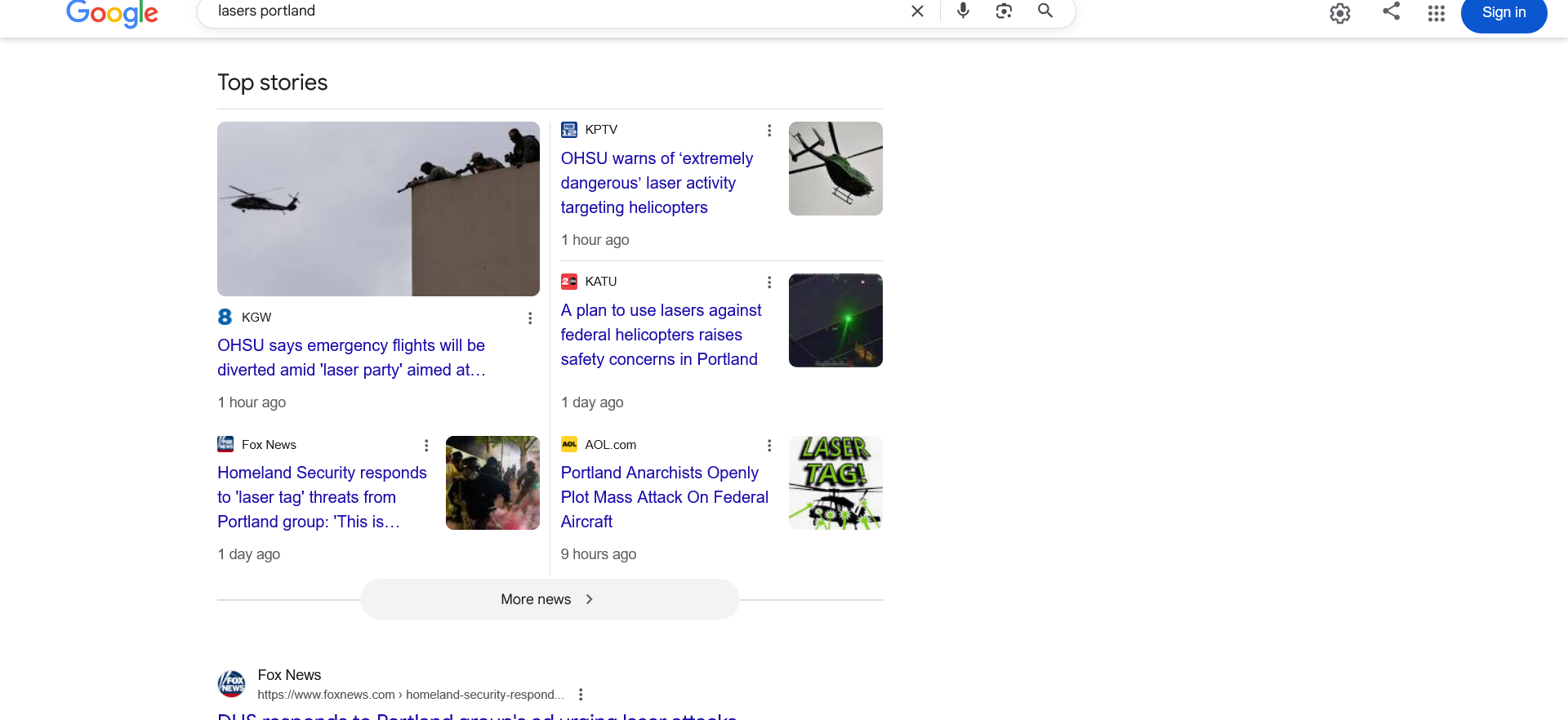
Task: Click the Fox News search result favicon
Action: tap(232, 684)
